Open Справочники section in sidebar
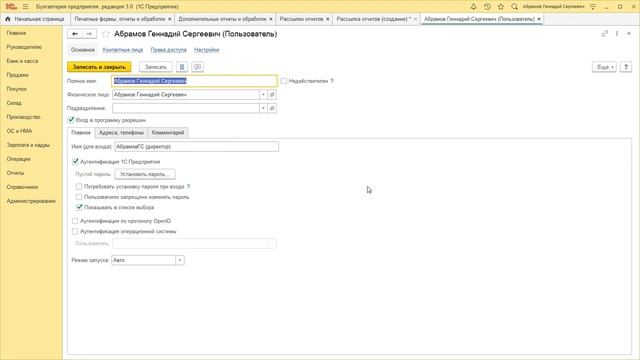 (22, 187)
